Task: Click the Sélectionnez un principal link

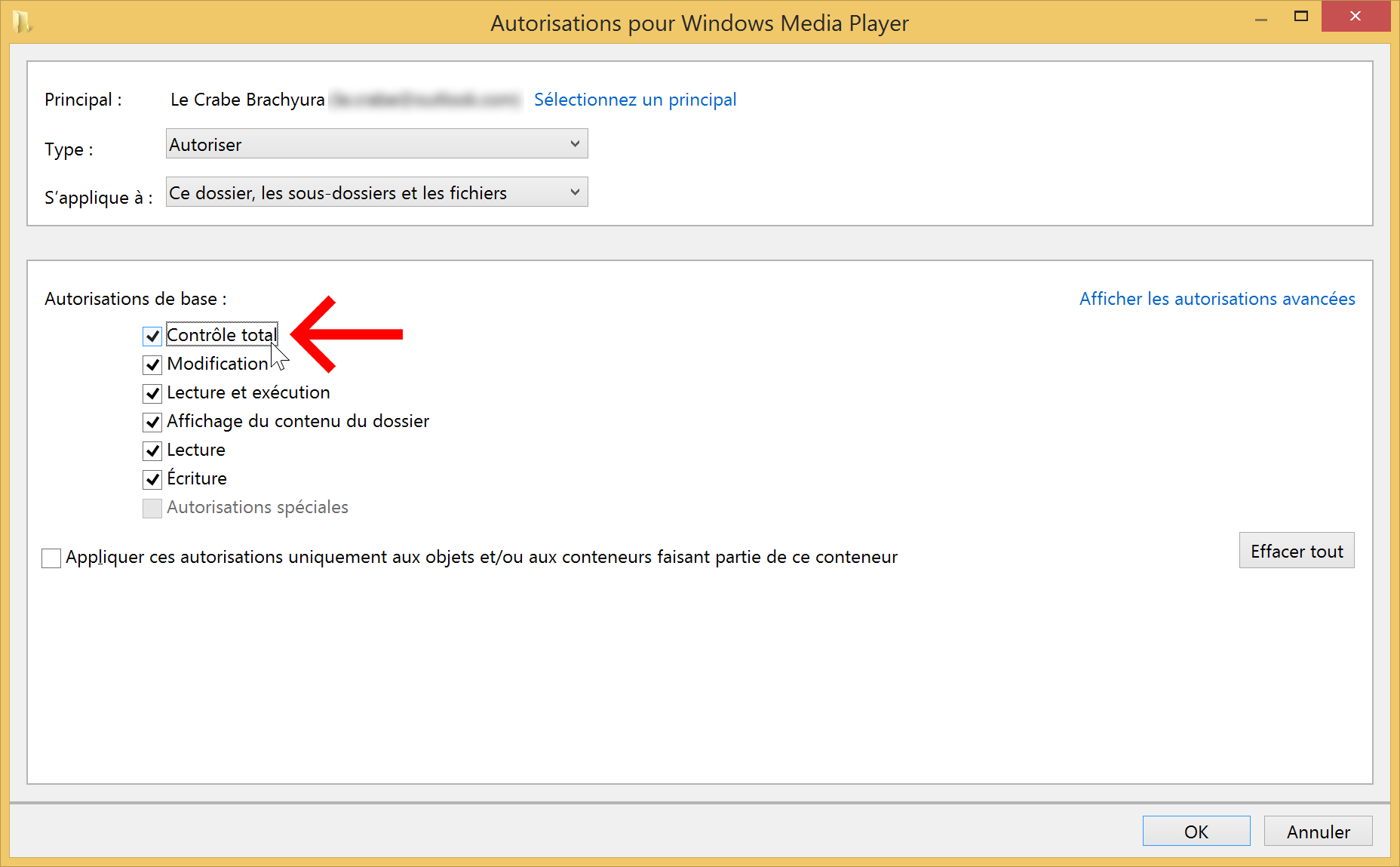Action: (x=635, y=100)
